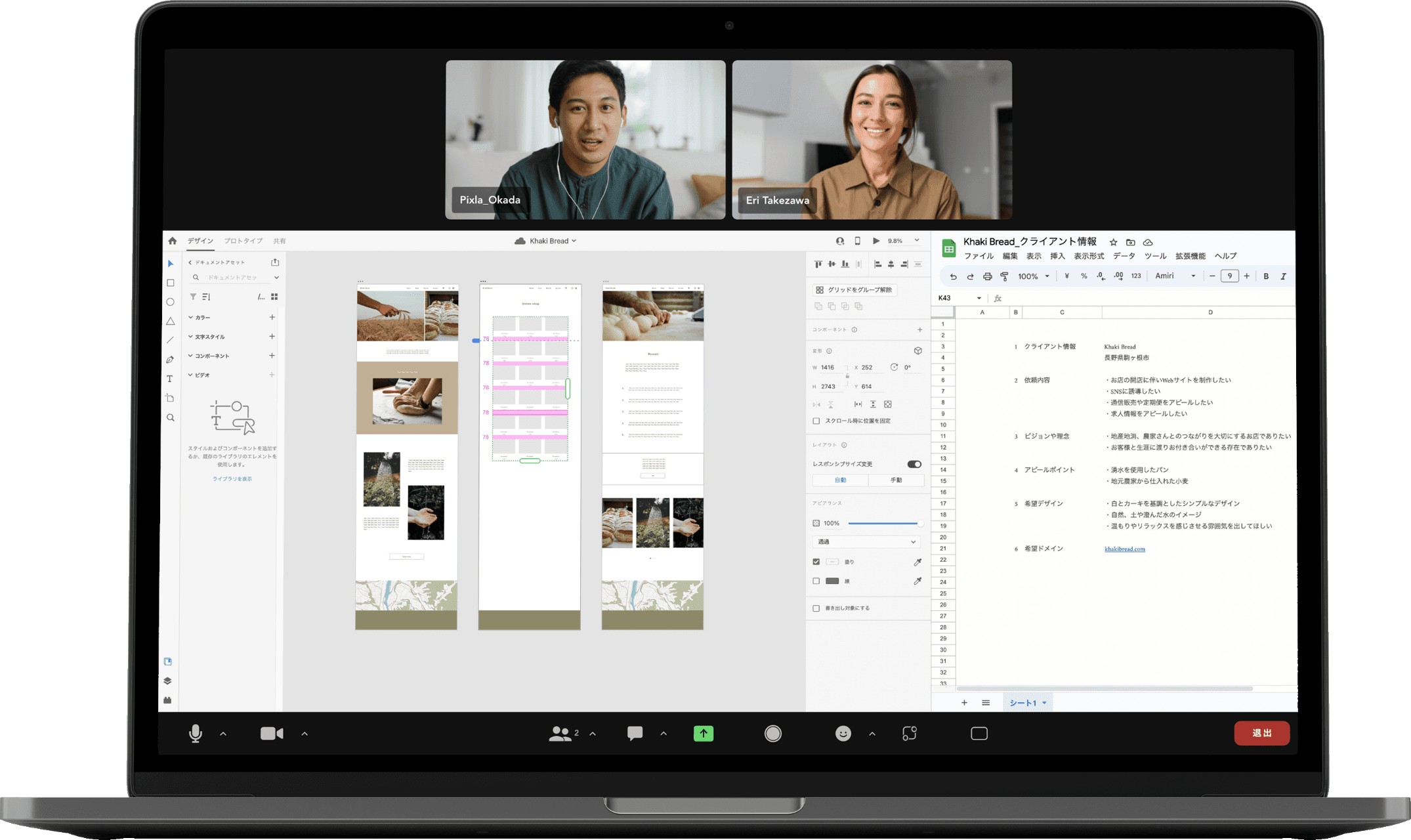The image size is (1411, 840).
Task: Select the Artboard tool in XD
Action: coord(171,398)
